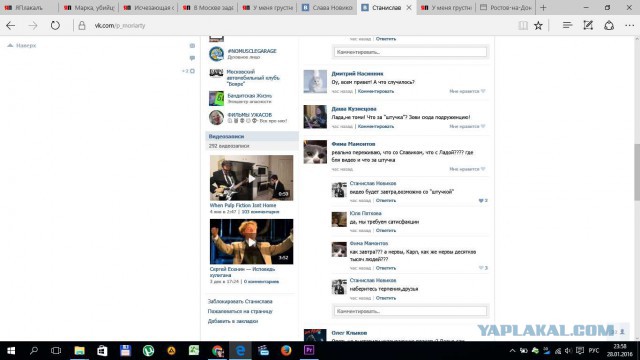
Task: Open the Сергей Есенин — Исповедь хулигана title
Action: (x=242, y=272)
